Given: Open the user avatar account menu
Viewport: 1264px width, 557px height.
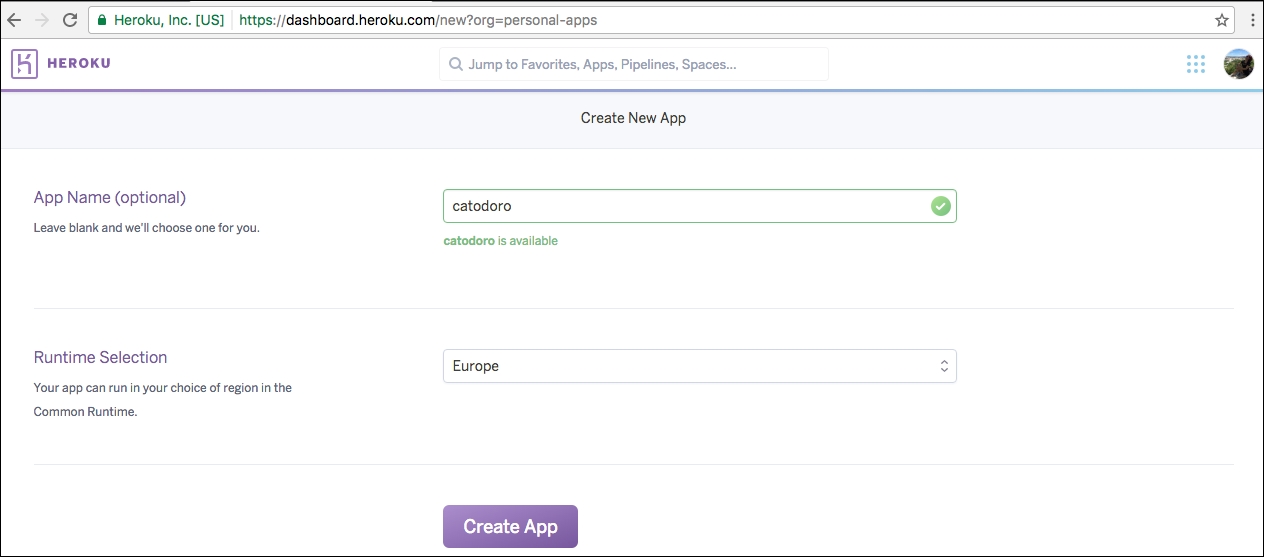Looking at the screenshot, I should coord(1238,64).
